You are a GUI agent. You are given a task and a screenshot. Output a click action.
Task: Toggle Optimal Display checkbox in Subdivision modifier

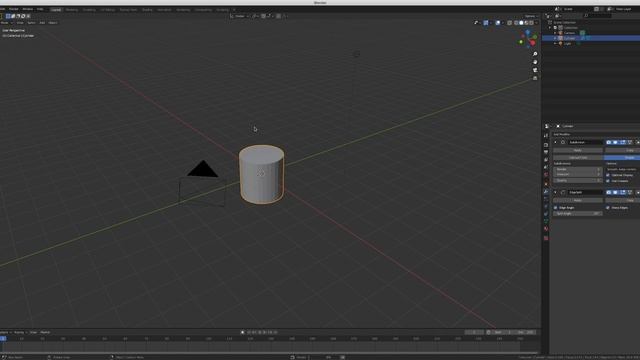(608, 175)
